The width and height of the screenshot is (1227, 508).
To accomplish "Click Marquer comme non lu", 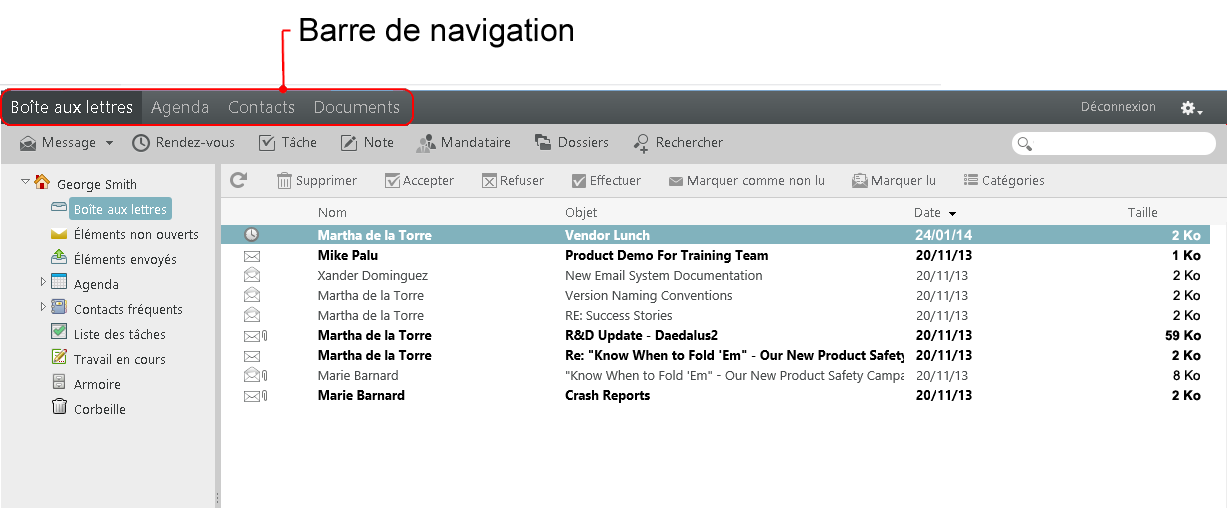I will 747,181.
